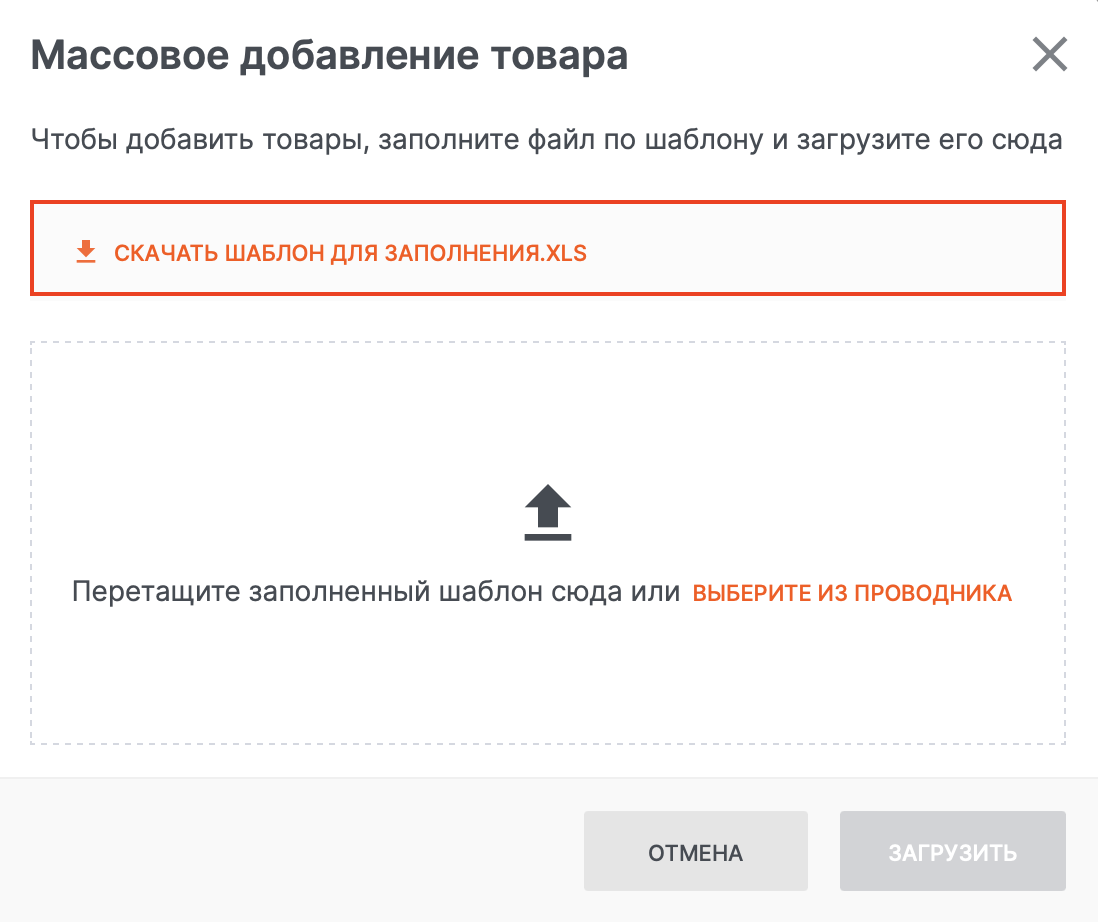Click the upload arrow icon in drop zone

548,513
